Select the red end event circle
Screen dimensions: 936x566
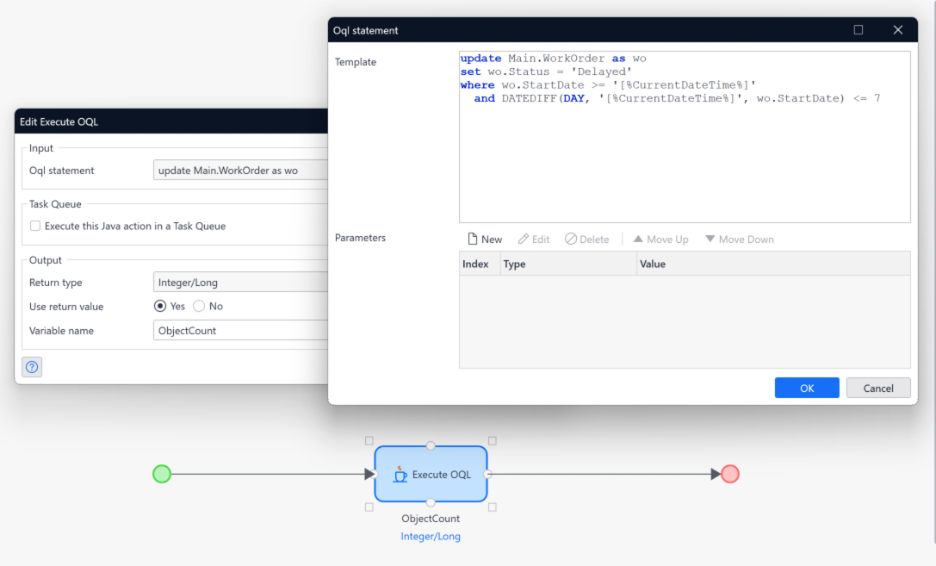[730, 474]
